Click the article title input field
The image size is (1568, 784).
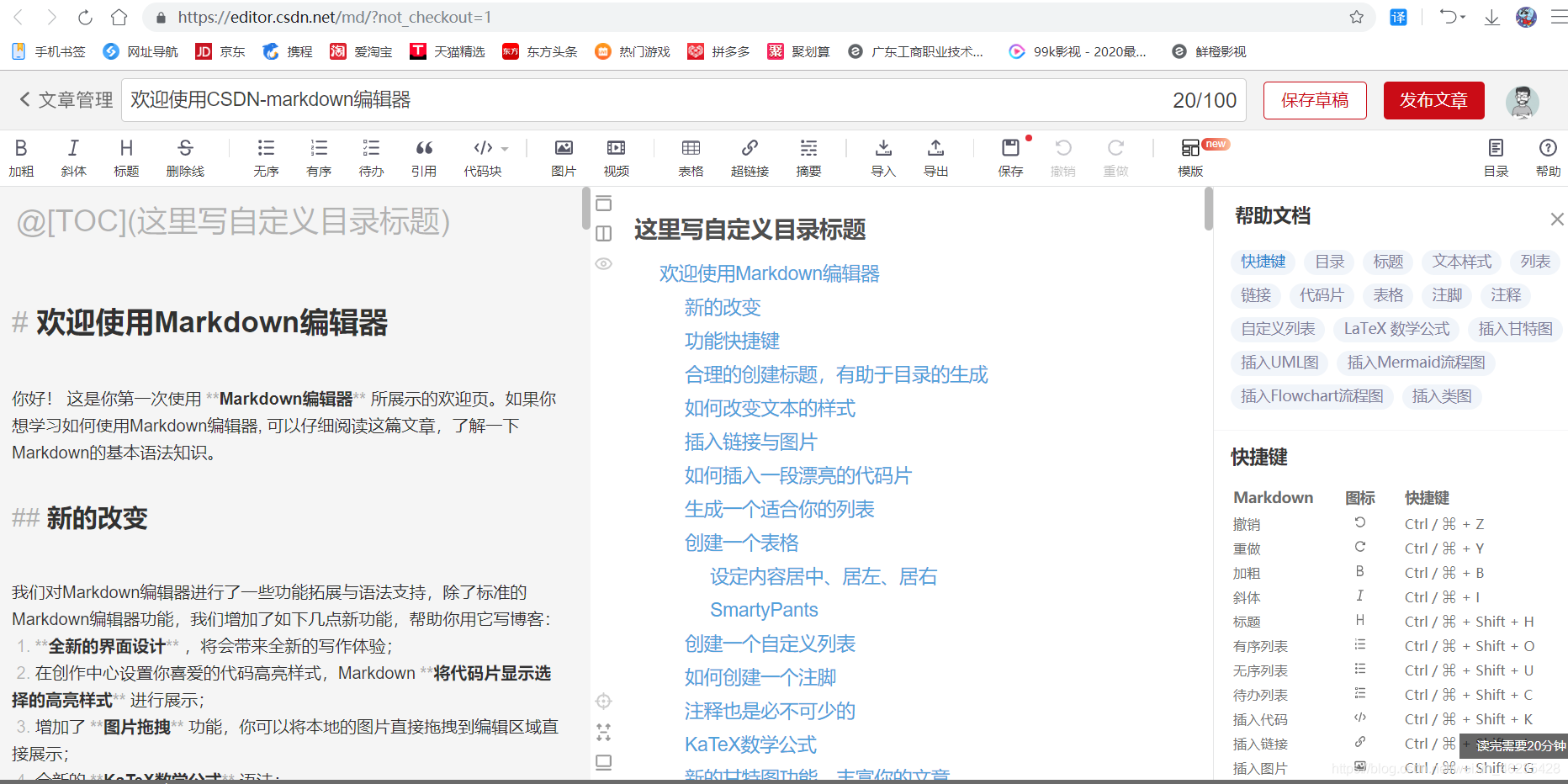pyautogui.click(x=684, y=100)
